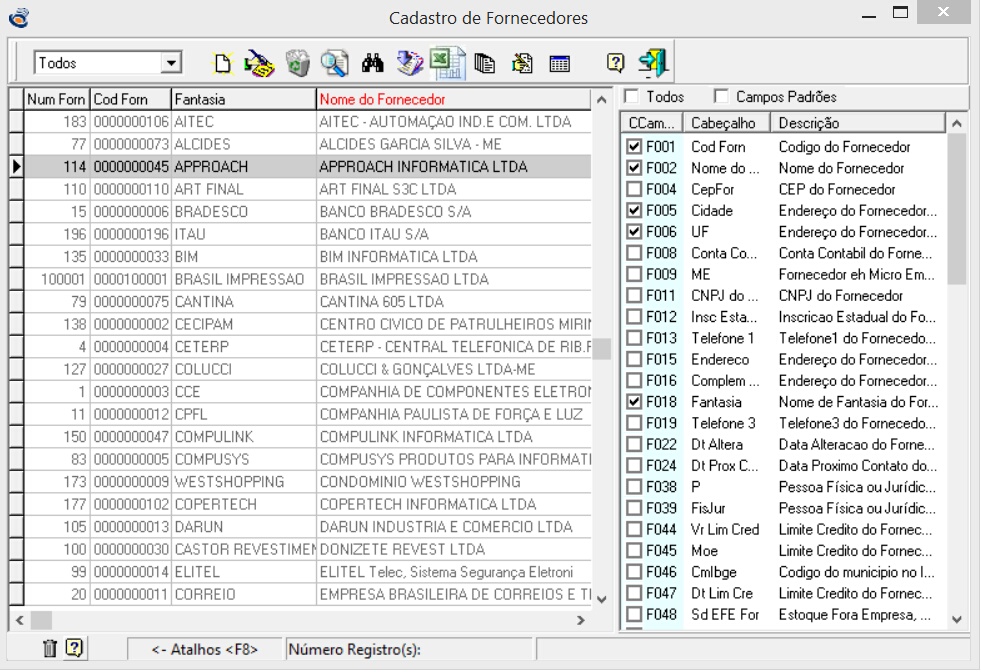Select the COMPULINK INFORMATICA LTDA row
The height and width of the screenshot is (672, 981).
(x=300, y=437)
